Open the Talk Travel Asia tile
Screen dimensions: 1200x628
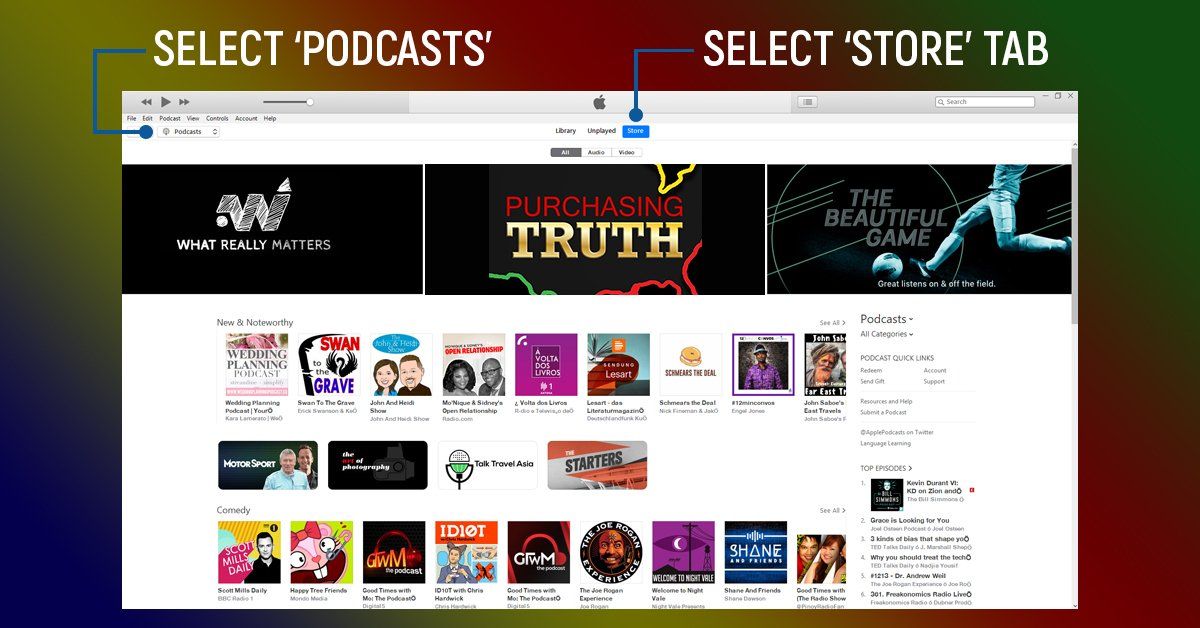(x=487, y=465)
